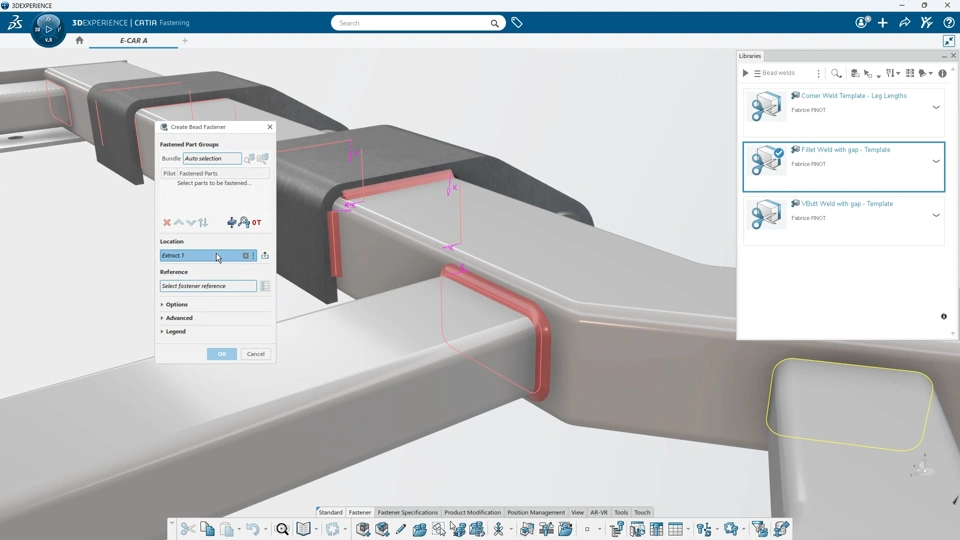
Task: Open the tag filter icon beside Search
Action: click(517, 23)
